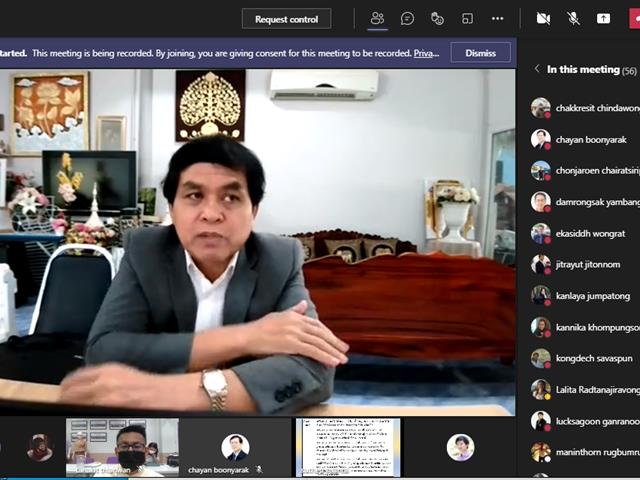Image resolution: width=640 pixels, height=480 pixels.
Task: Click the red Leave call button
Action: click(x=634, y=19)
